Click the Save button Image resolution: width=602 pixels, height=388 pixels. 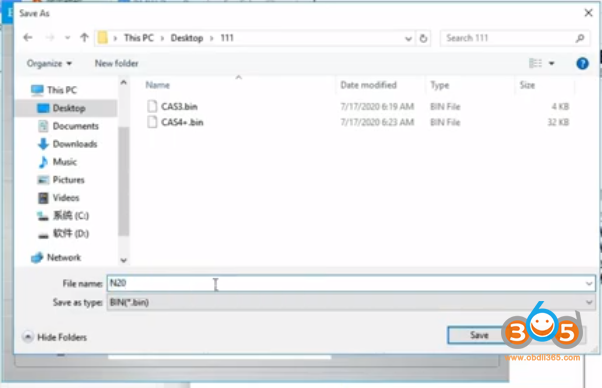pos(479,335)
